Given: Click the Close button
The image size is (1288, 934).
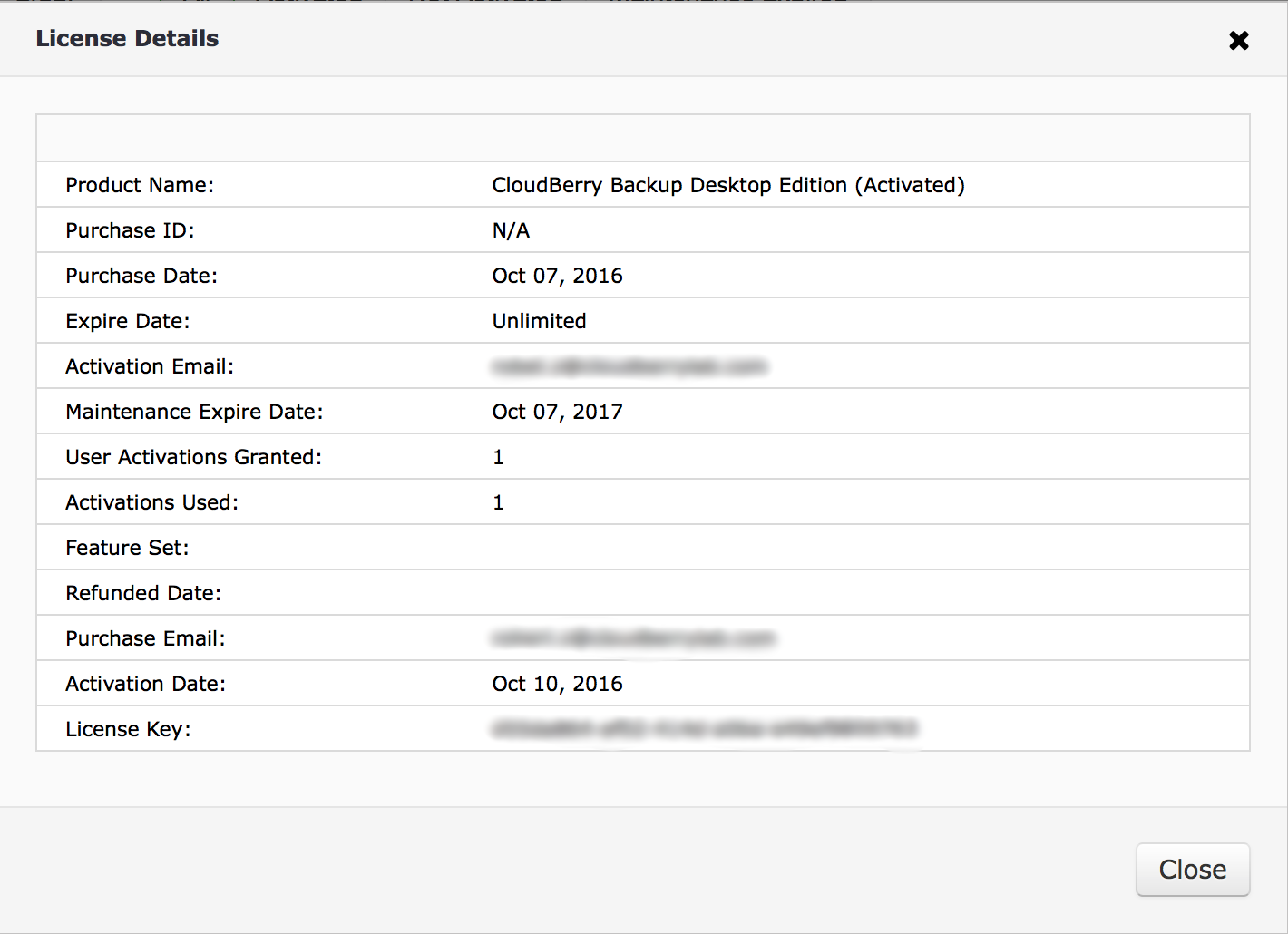Looking at the screenshot, I should point(1193,870).
